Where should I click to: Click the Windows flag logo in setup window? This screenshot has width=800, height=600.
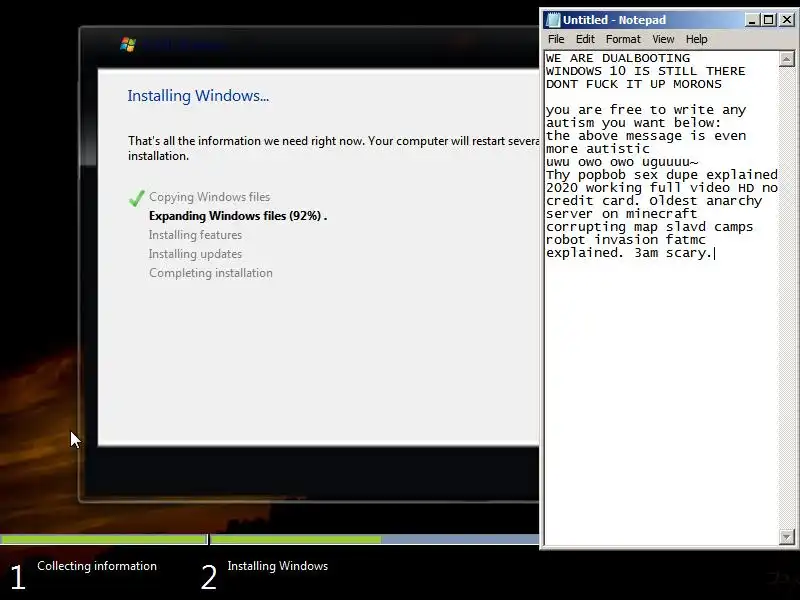click(x=128, y=44)
